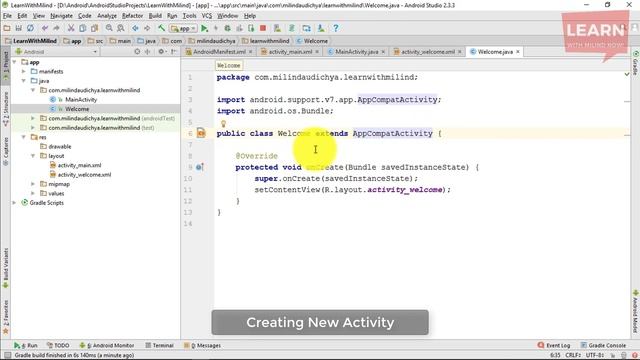Navigate Forward with the right arrow icon
Image resolution: width=640 pixels, height=360 pixels.
pos(147,28)
